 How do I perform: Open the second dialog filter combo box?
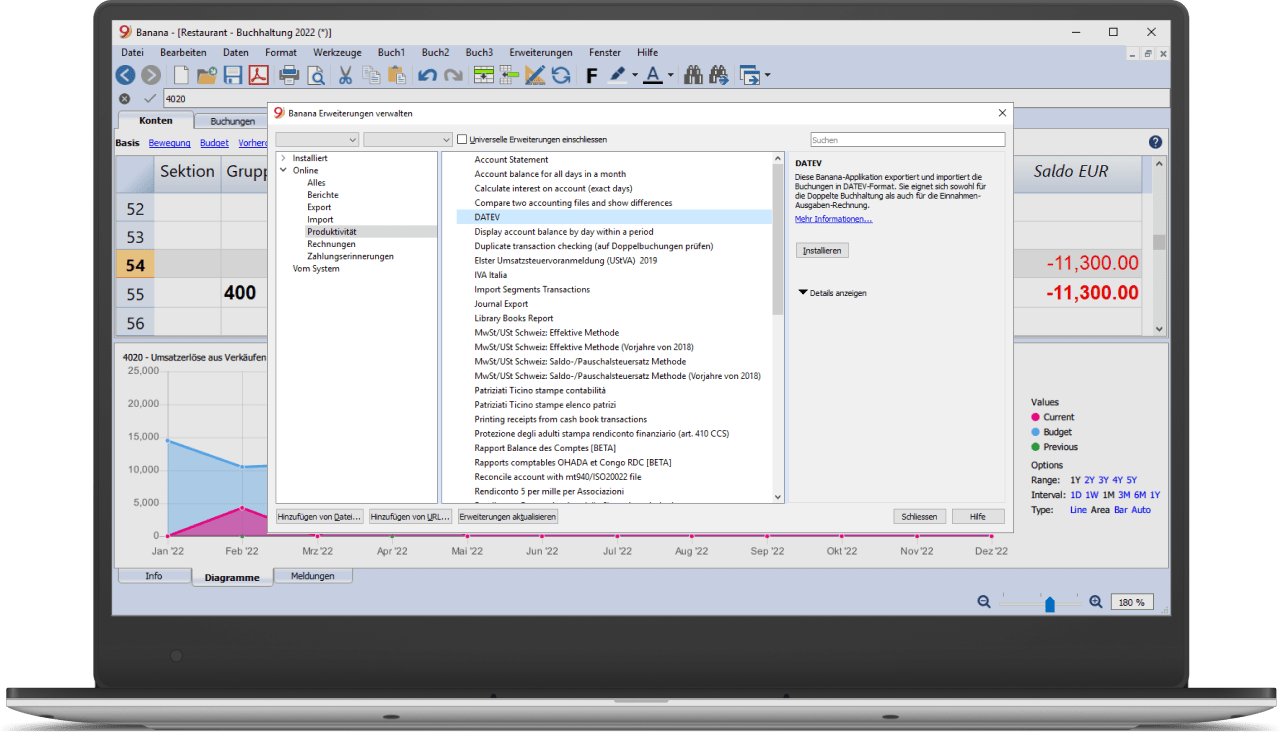pyautogui.click(x=408, y=140)
